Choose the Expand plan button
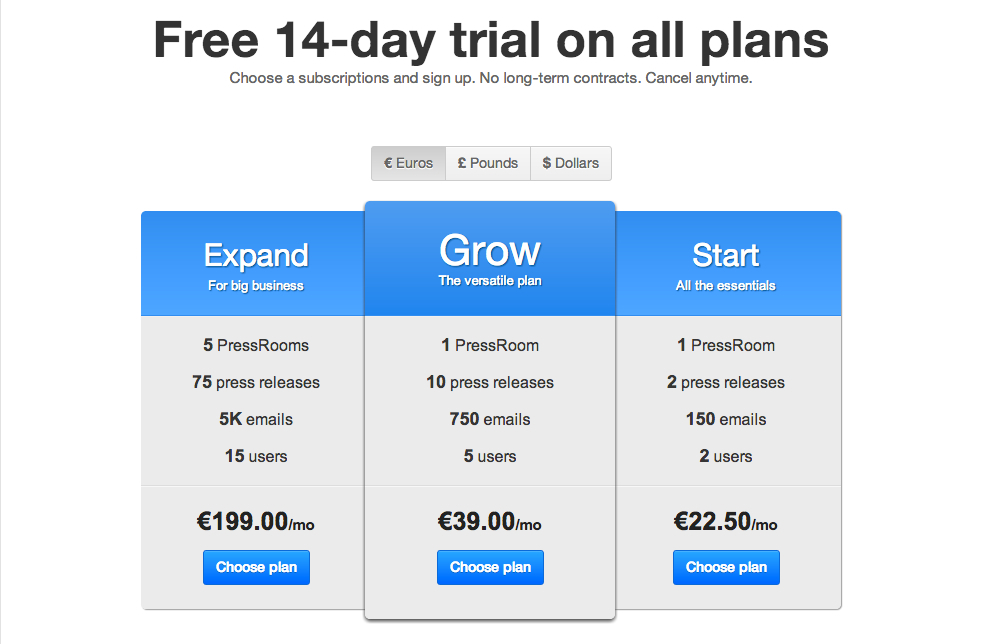 pos(256,567)
